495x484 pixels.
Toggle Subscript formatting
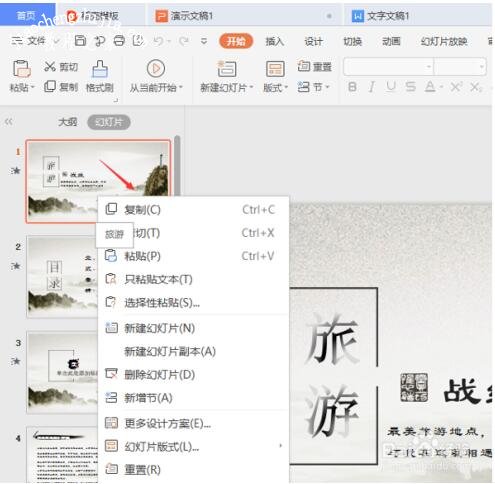tap(476, 87)
